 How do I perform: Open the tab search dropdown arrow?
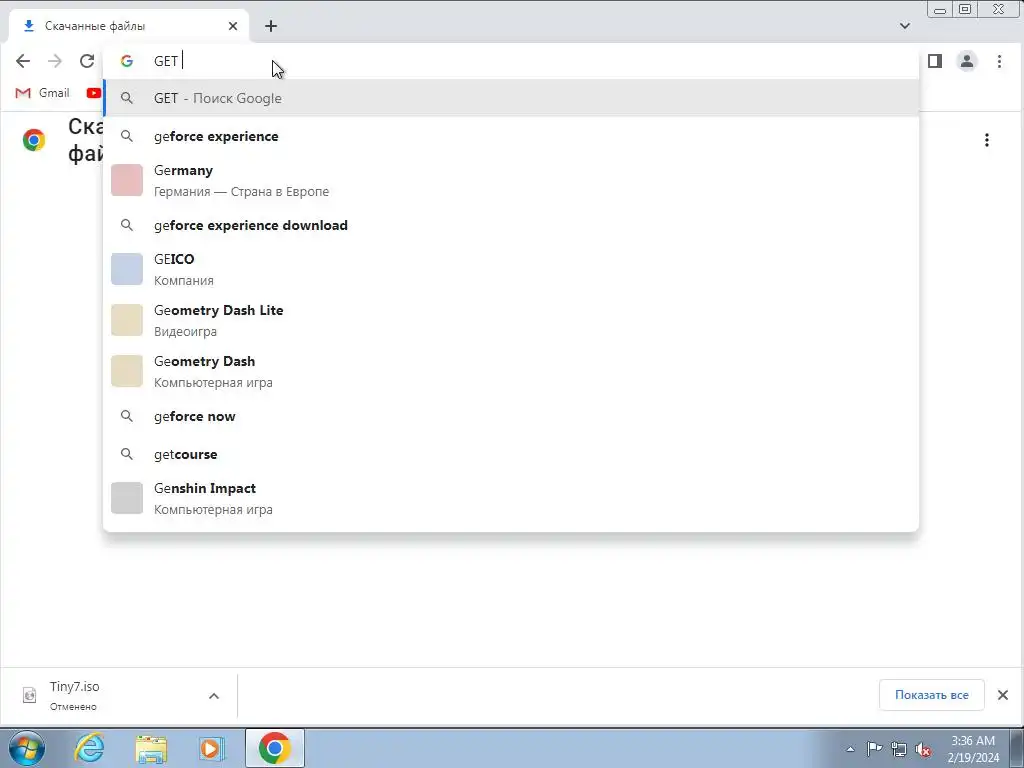click(904, 26)
